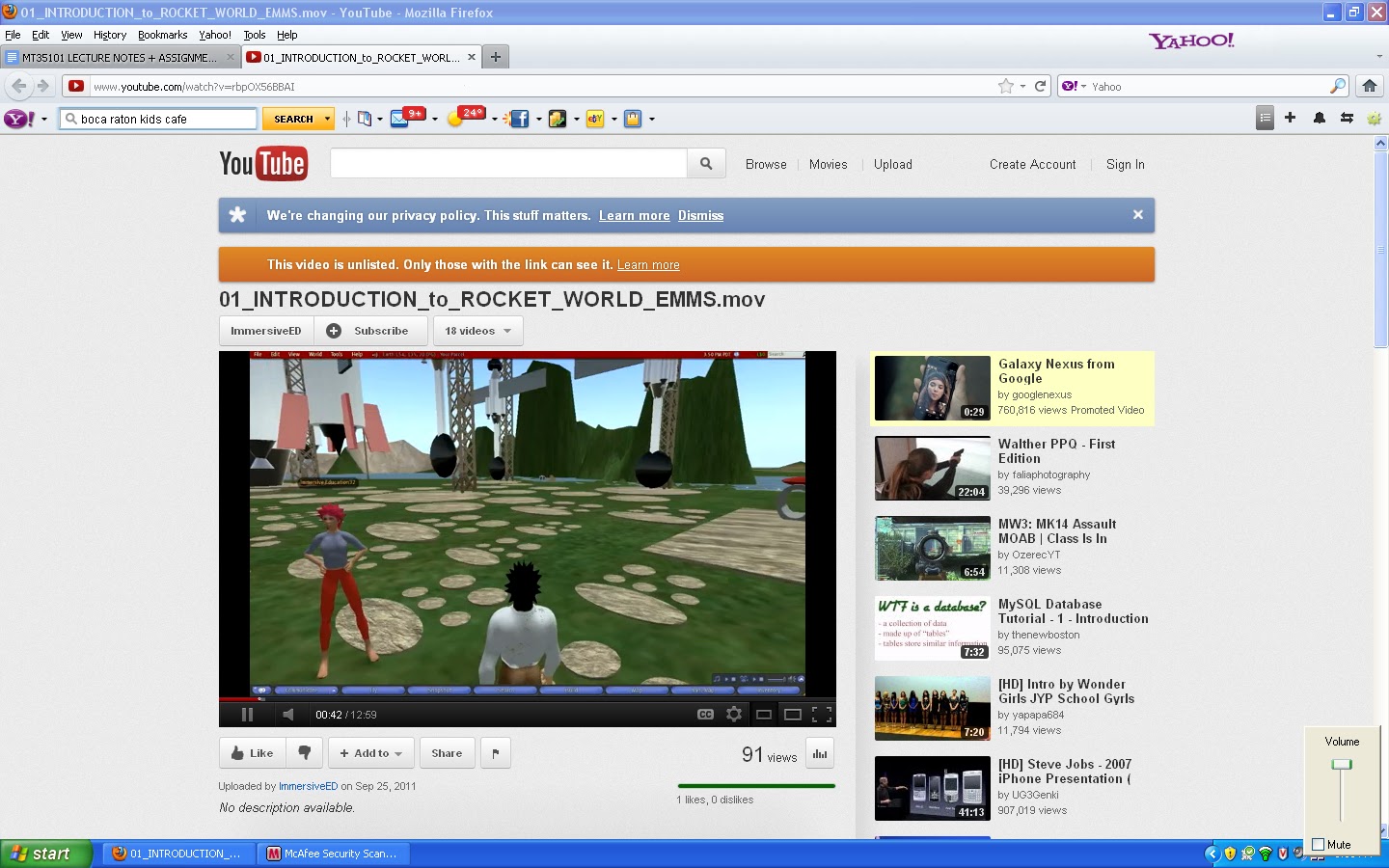
Task: Open Yahoo toolbar logo menu arrow
Action: [x=43, y=120]
